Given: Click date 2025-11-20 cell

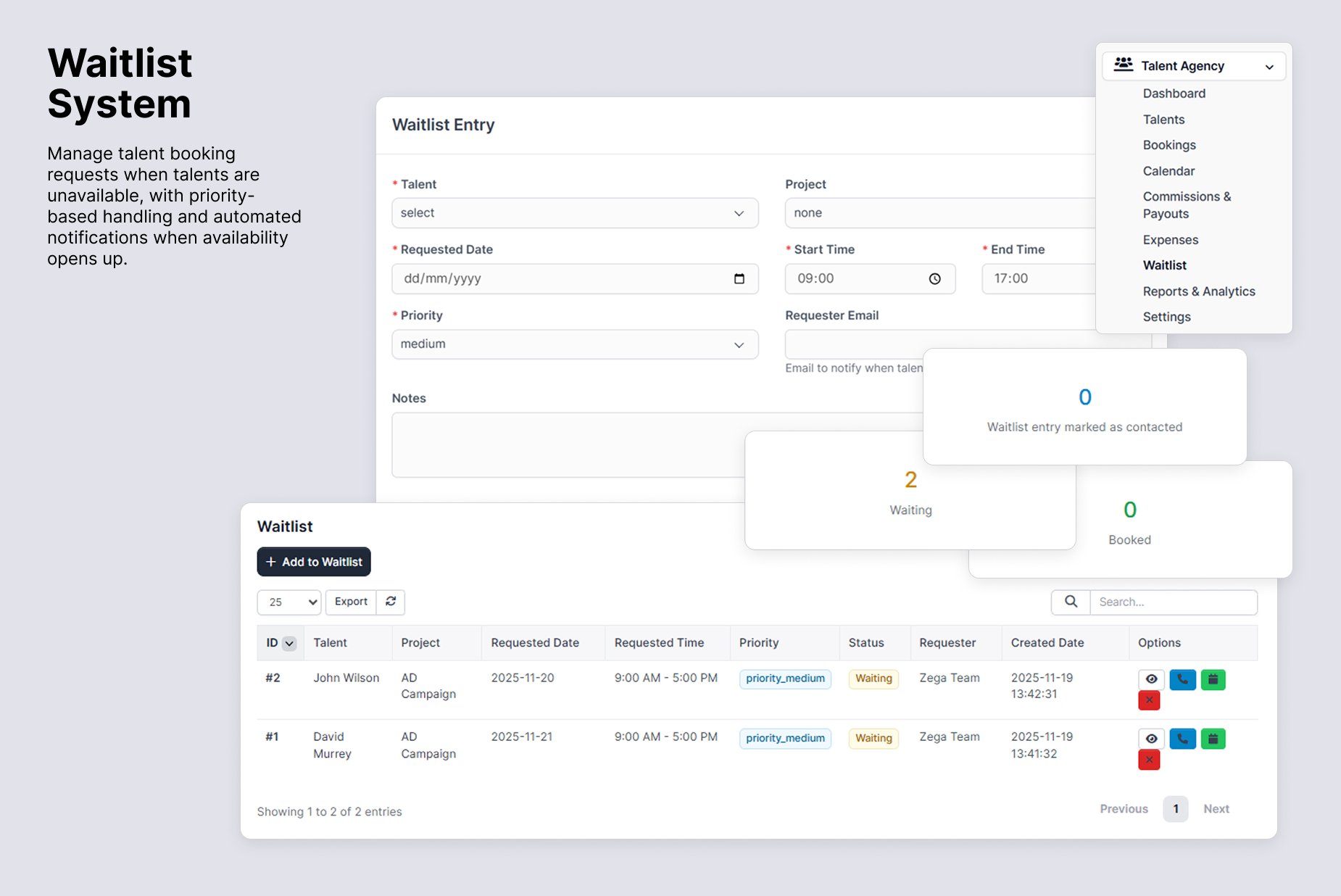Looking at the screenshot, I should point(522,678).
